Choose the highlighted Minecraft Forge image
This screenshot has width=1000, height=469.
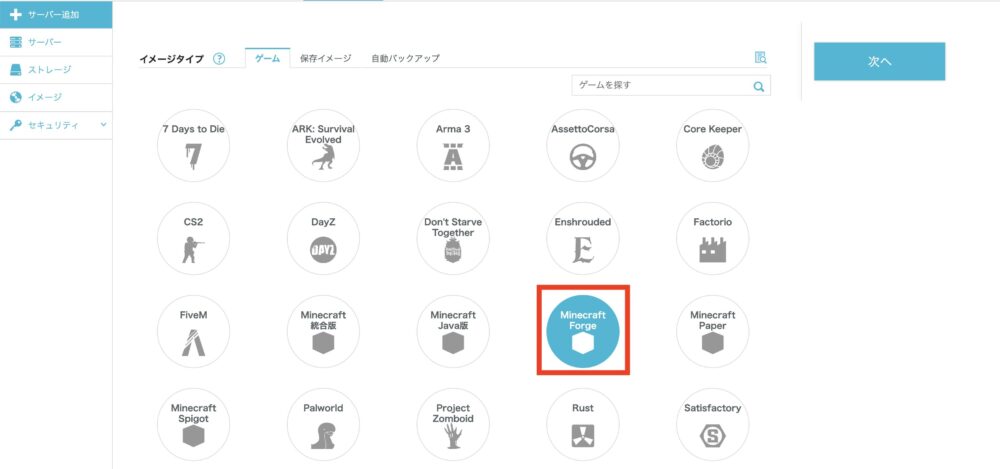583,331
